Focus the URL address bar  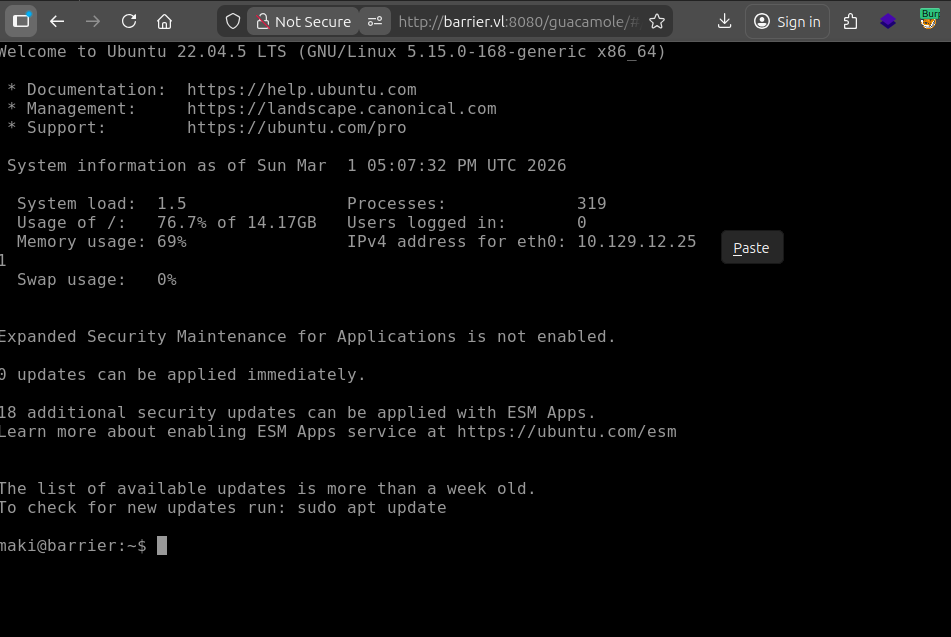coord(515,21)
